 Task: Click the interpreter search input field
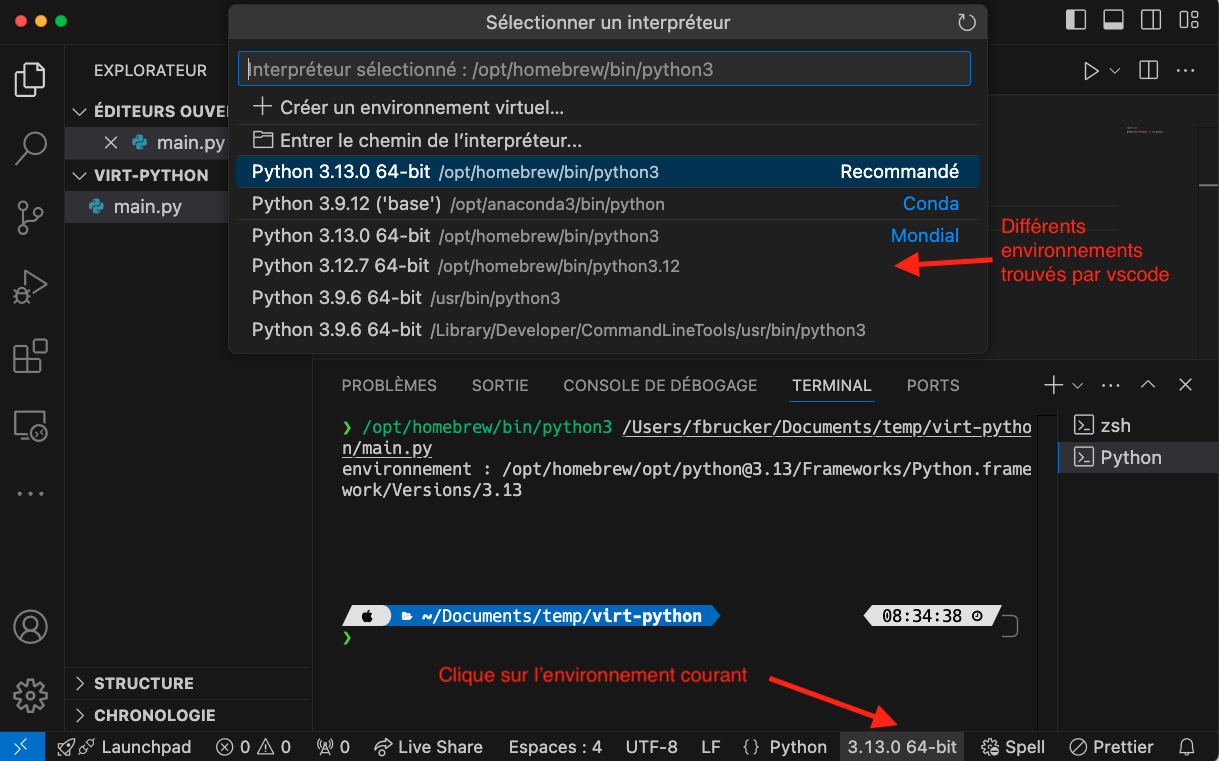[x=604, y=69]
